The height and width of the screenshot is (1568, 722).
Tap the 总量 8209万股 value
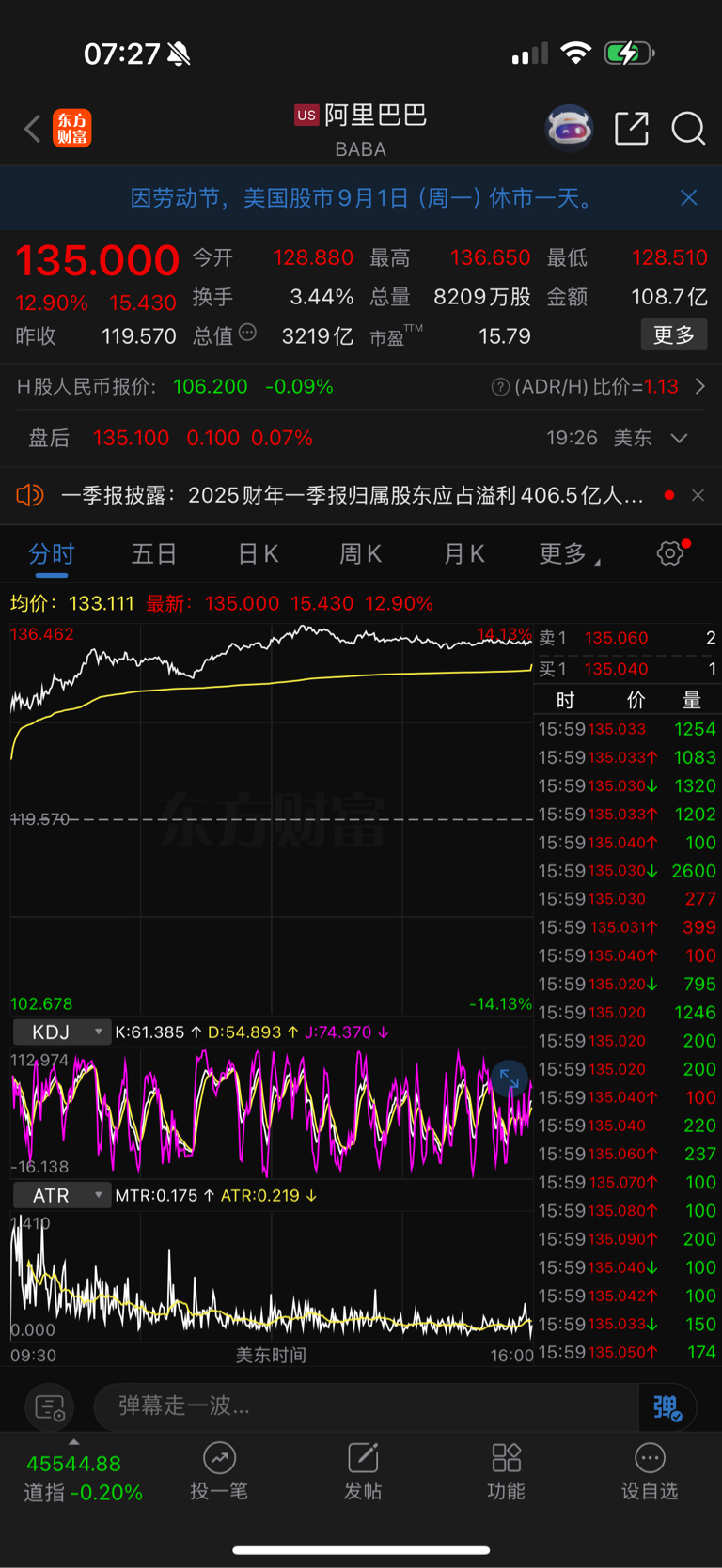click(481, 297)
